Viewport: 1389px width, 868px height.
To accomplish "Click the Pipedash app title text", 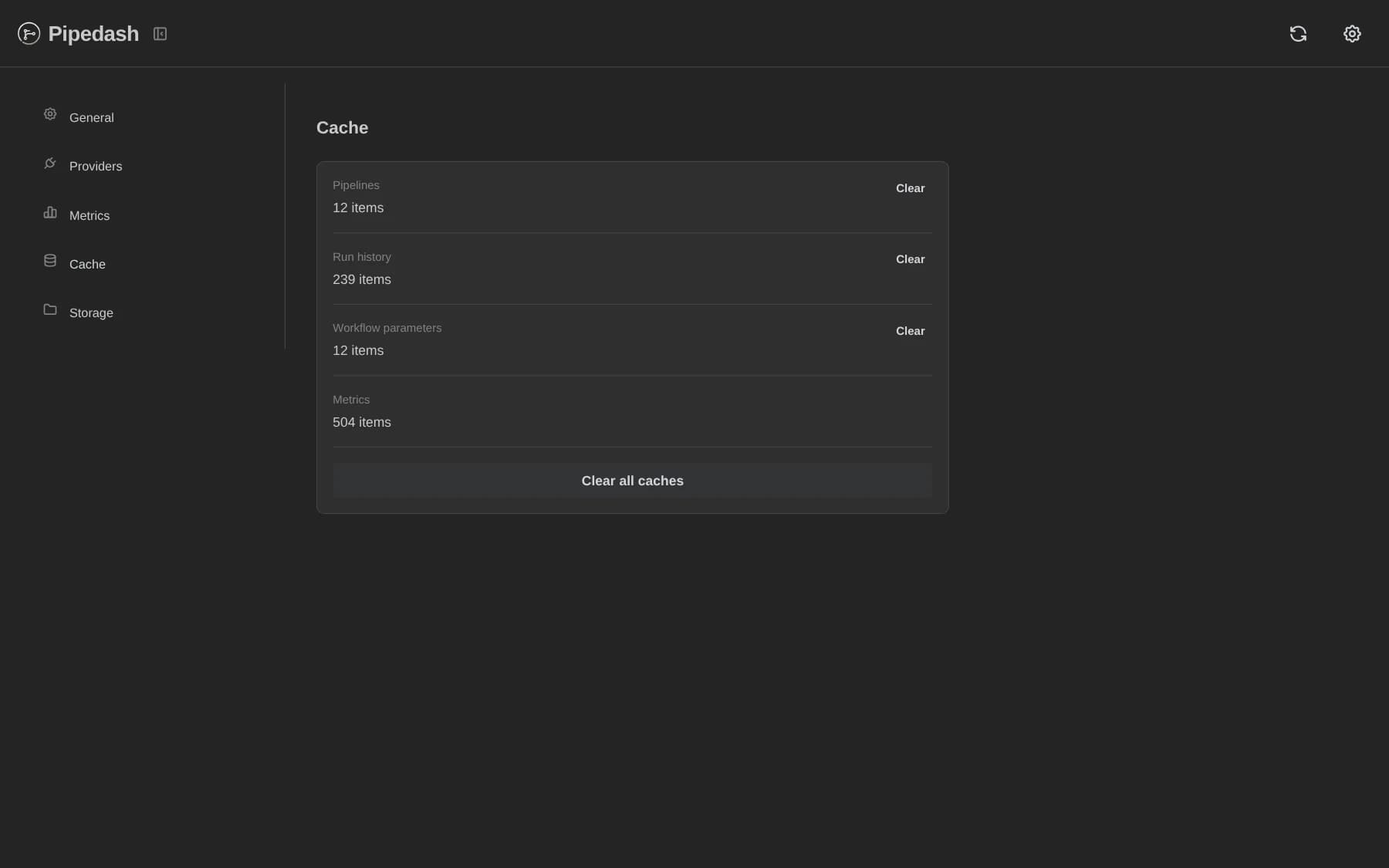I will coord(93,34).
